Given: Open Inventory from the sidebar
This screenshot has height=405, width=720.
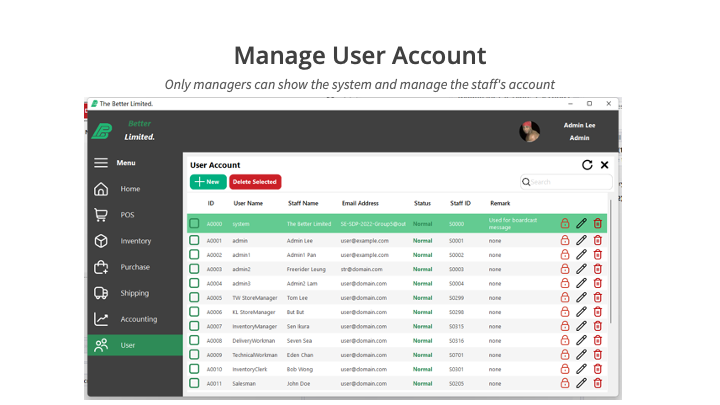Looking at the screenshot, I should (135, 241).
